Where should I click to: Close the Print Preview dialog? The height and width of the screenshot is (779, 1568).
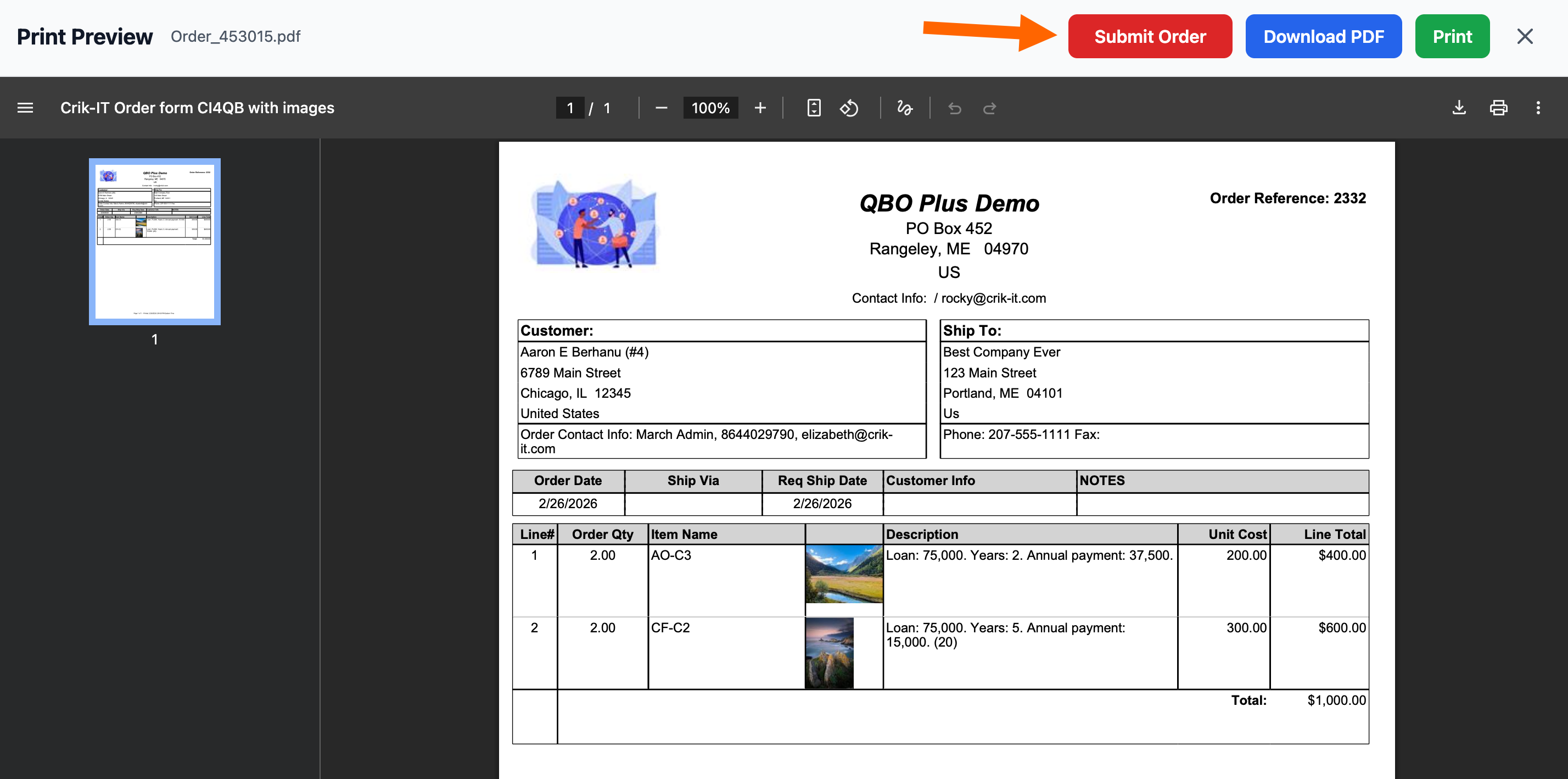[x=1525, y=37]
